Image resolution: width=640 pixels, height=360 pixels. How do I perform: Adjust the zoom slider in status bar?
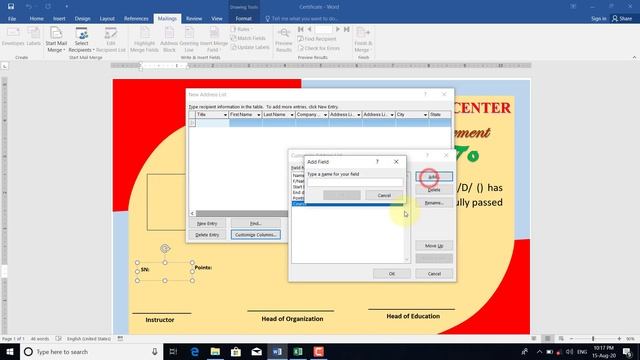tap(593, 339)
